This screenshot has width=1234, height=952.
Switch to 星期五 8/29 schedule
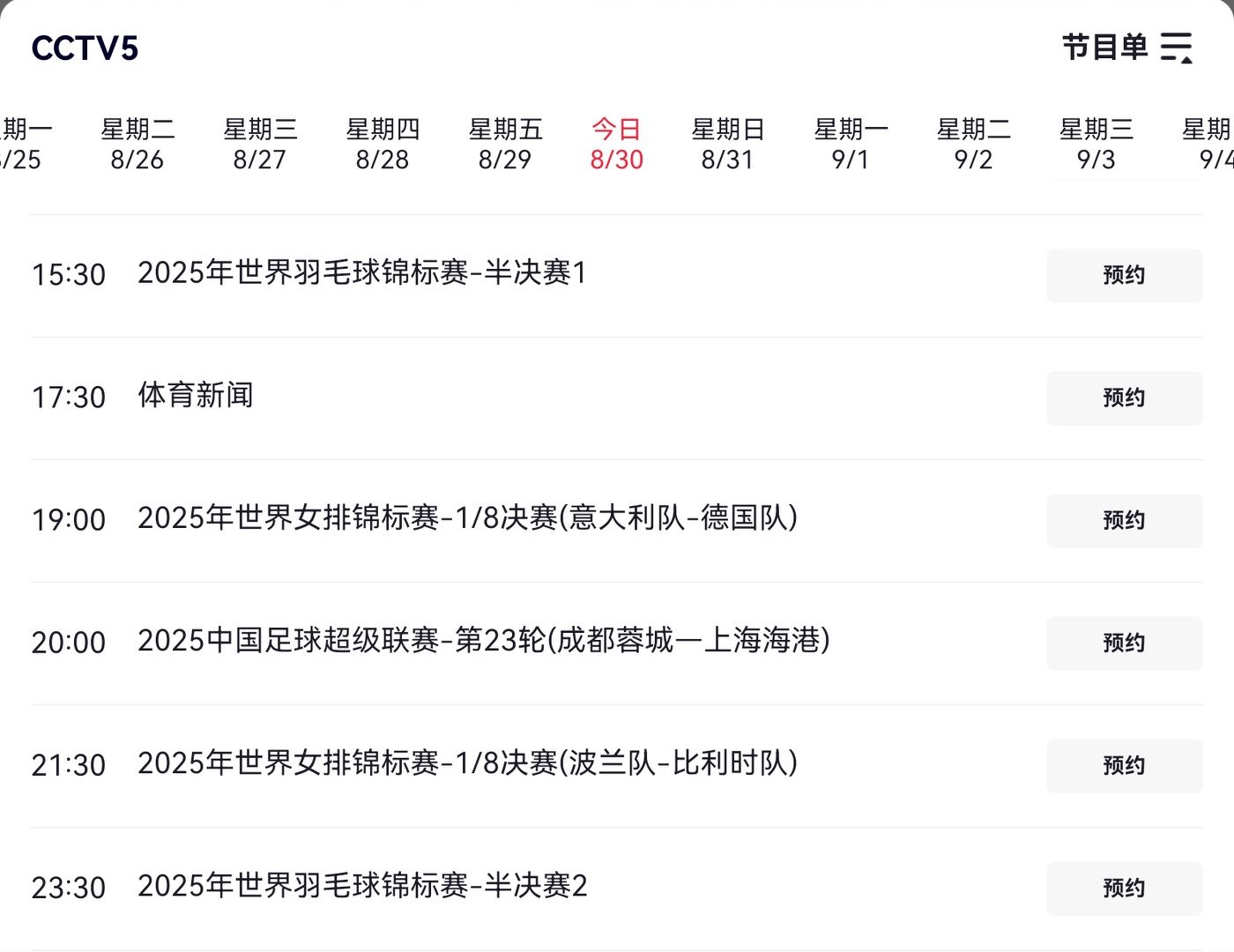click(505, 144)
